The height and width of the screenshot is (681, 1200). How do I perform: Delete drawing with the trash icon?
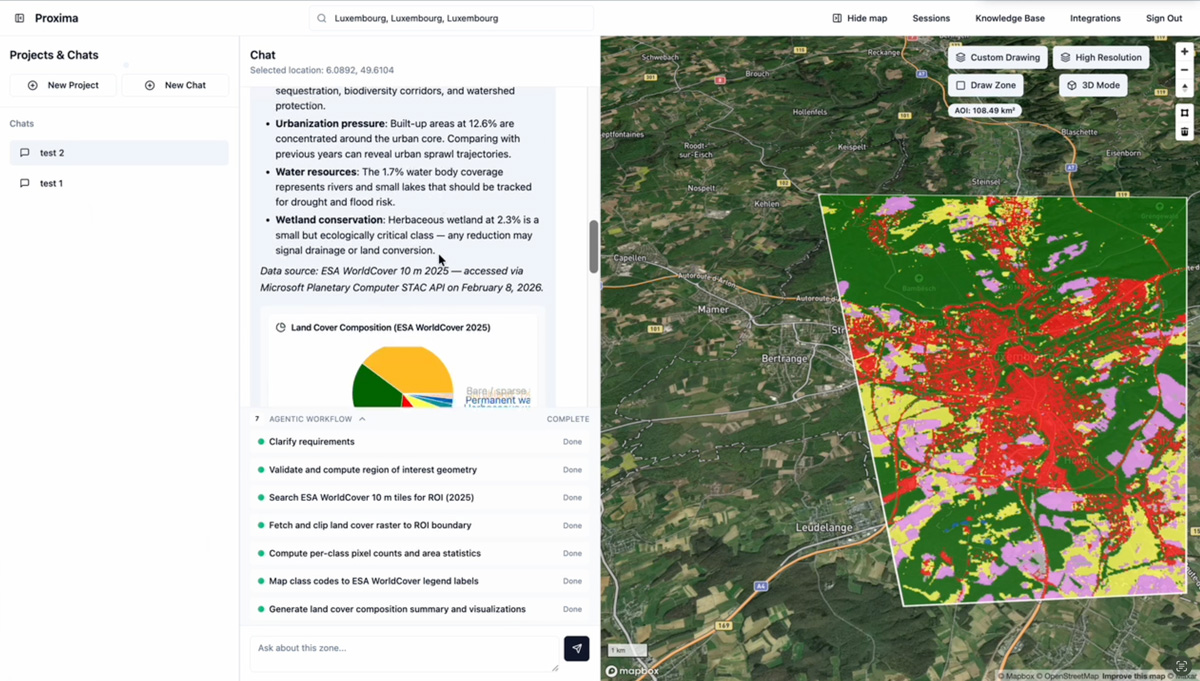pyautogui.click(x=1185, y=131)
